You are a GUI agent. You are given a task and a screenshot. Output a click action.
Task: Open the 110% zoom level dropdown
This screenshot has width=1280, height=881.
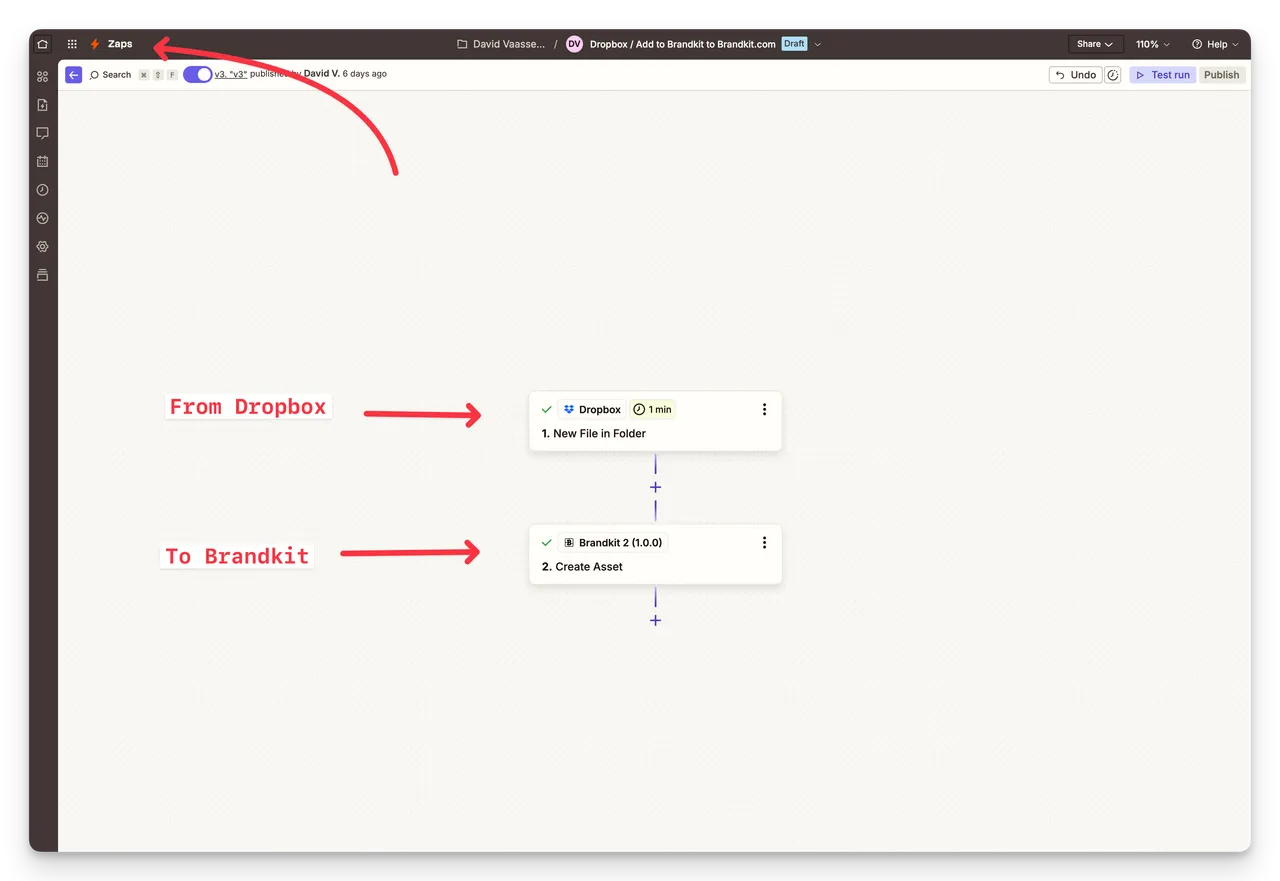pos(1152,44)
